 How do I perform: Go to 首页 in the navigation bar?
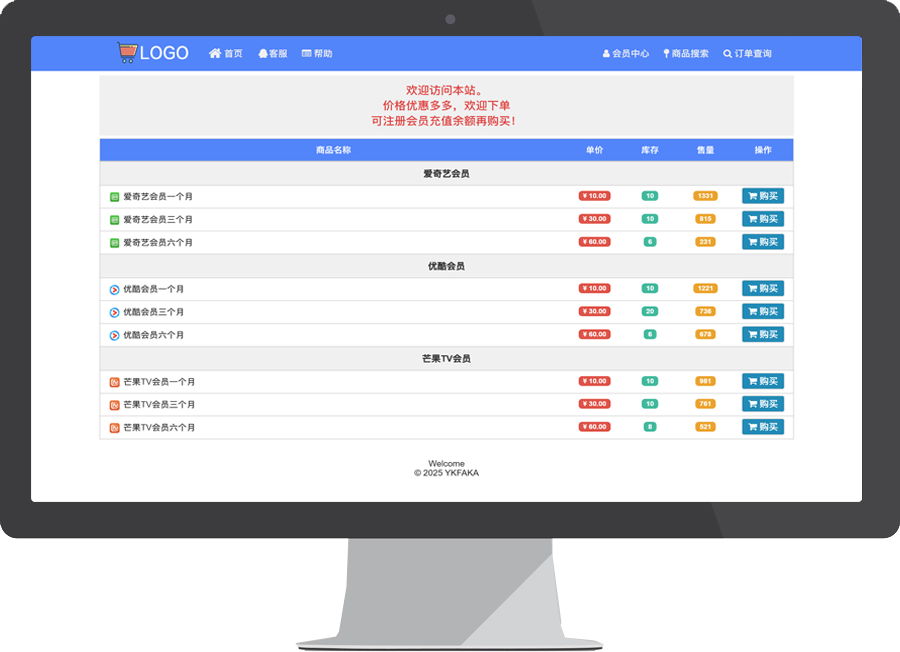[226, 54]
